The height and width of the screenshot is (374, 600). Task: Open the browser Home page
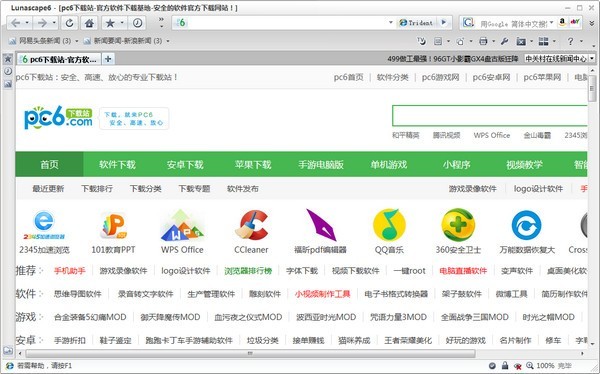pos(90,23)
